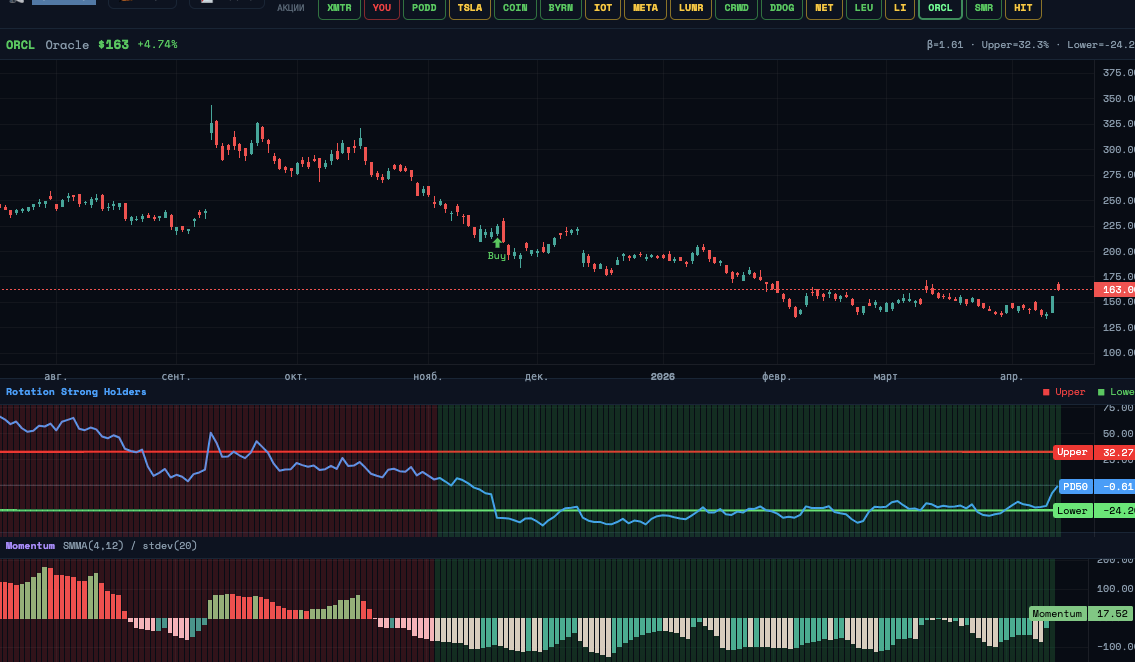Click the red Upper legend swatch
The height and width of the screenshot is (662, 1135).
pyautogui.click(x=1046, y=392)
